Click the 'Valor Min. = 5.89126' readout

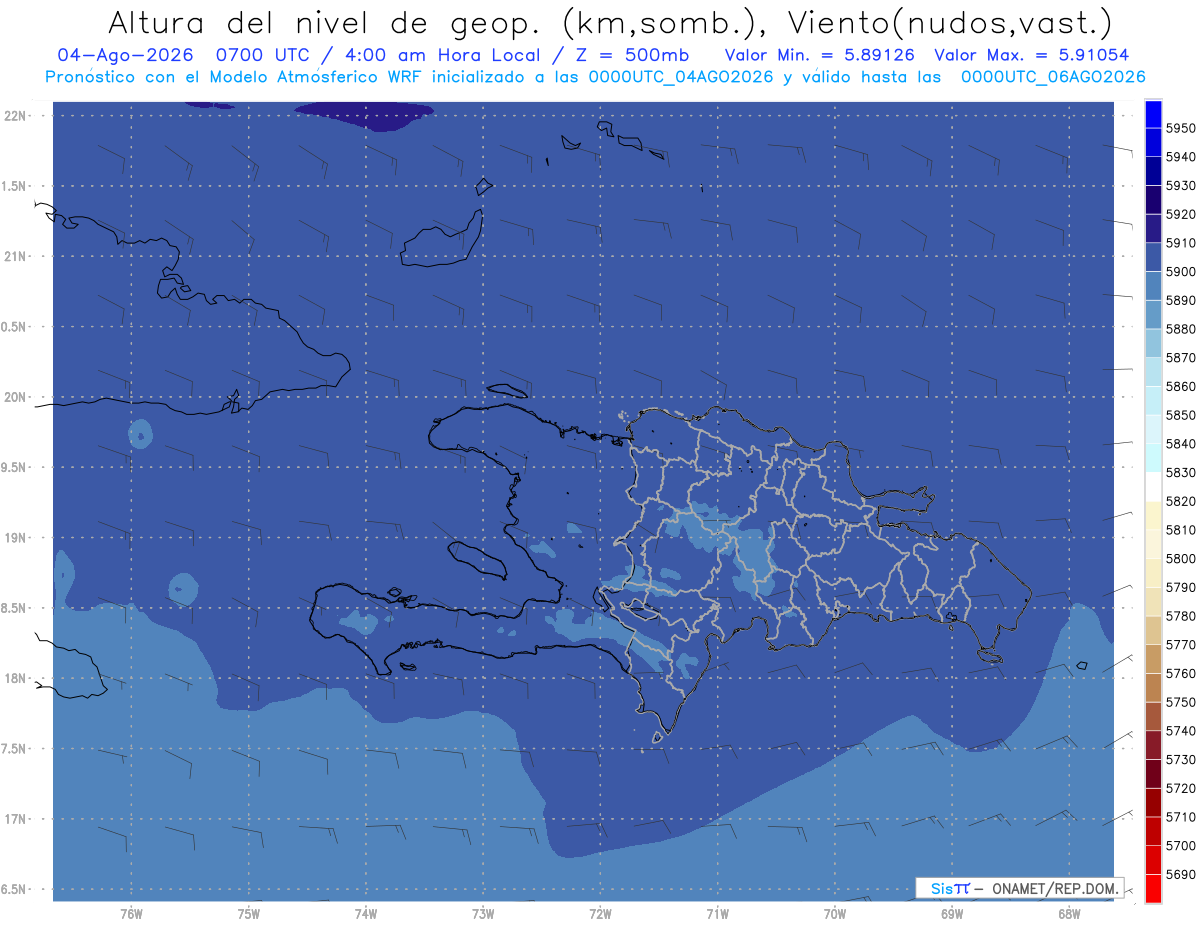819,55
